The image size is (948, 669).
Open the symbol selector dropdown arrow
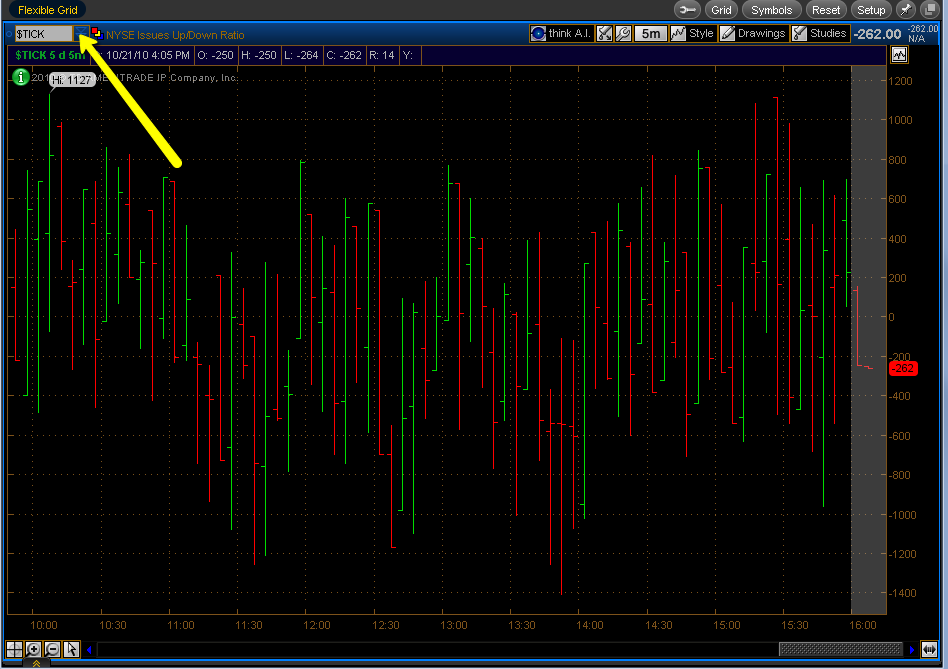coord(81,34)
